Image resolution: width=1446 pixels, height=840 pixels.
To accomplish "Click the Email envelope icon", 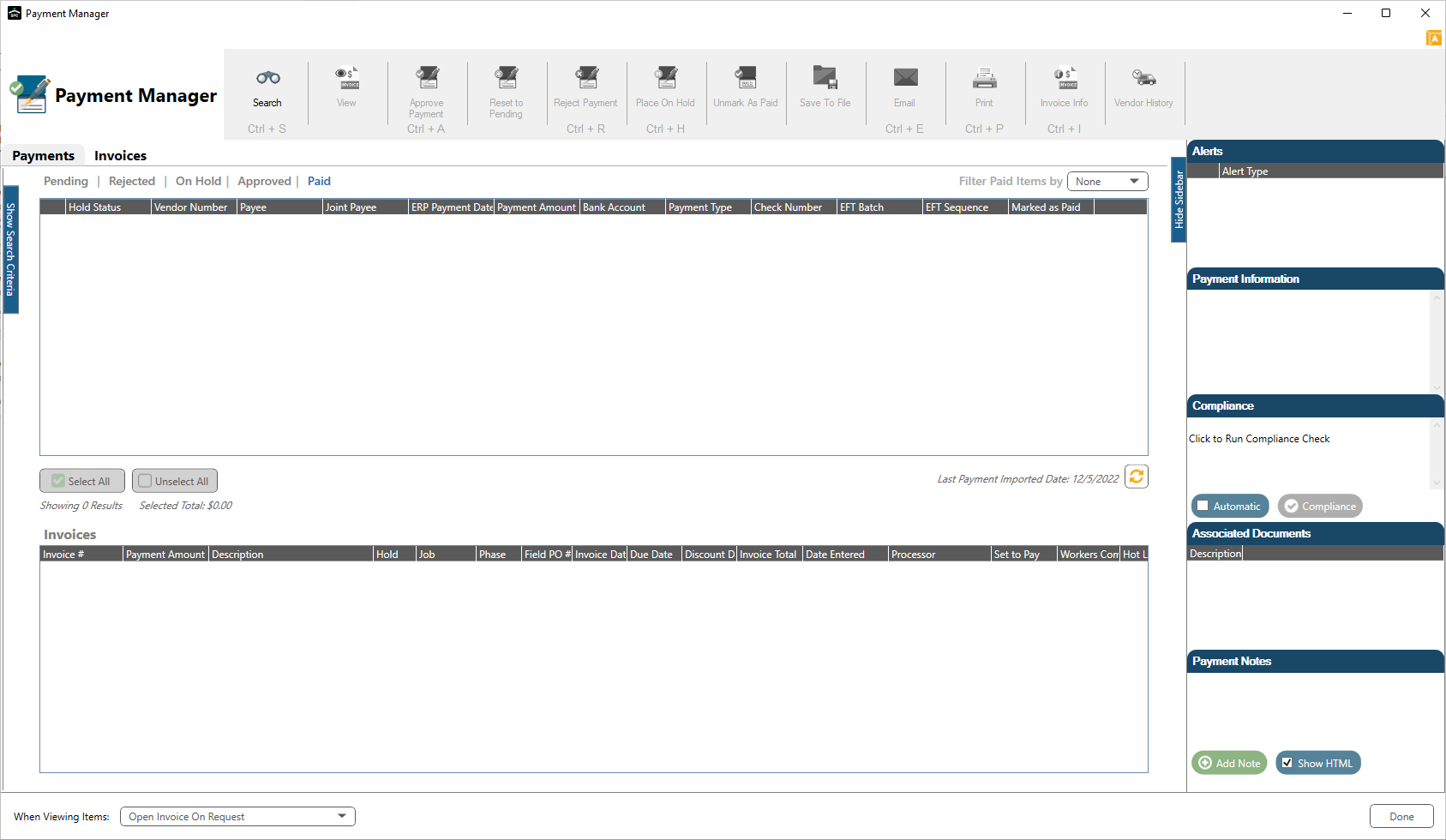I will click(x=905, y=78).
